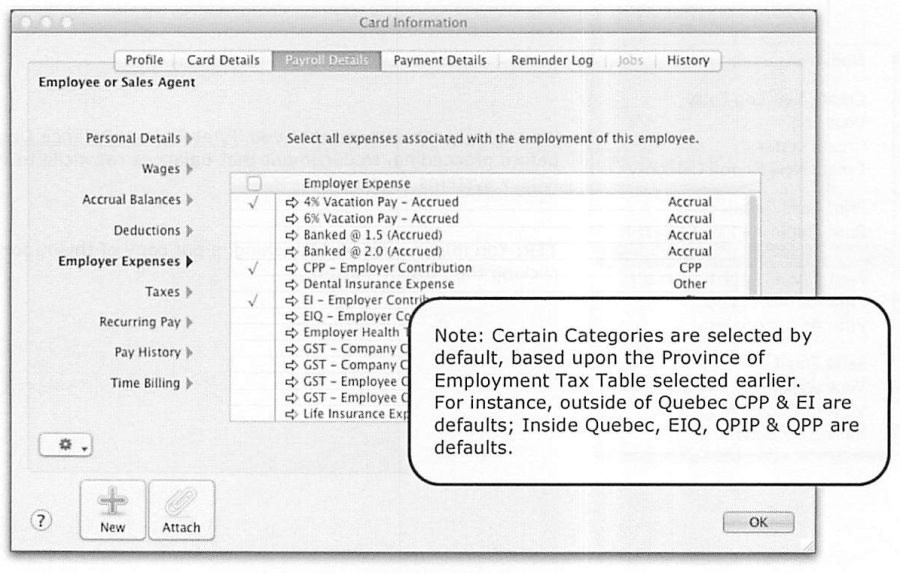
Task: Click the Employer Expense column header
Action: point(357,183)
